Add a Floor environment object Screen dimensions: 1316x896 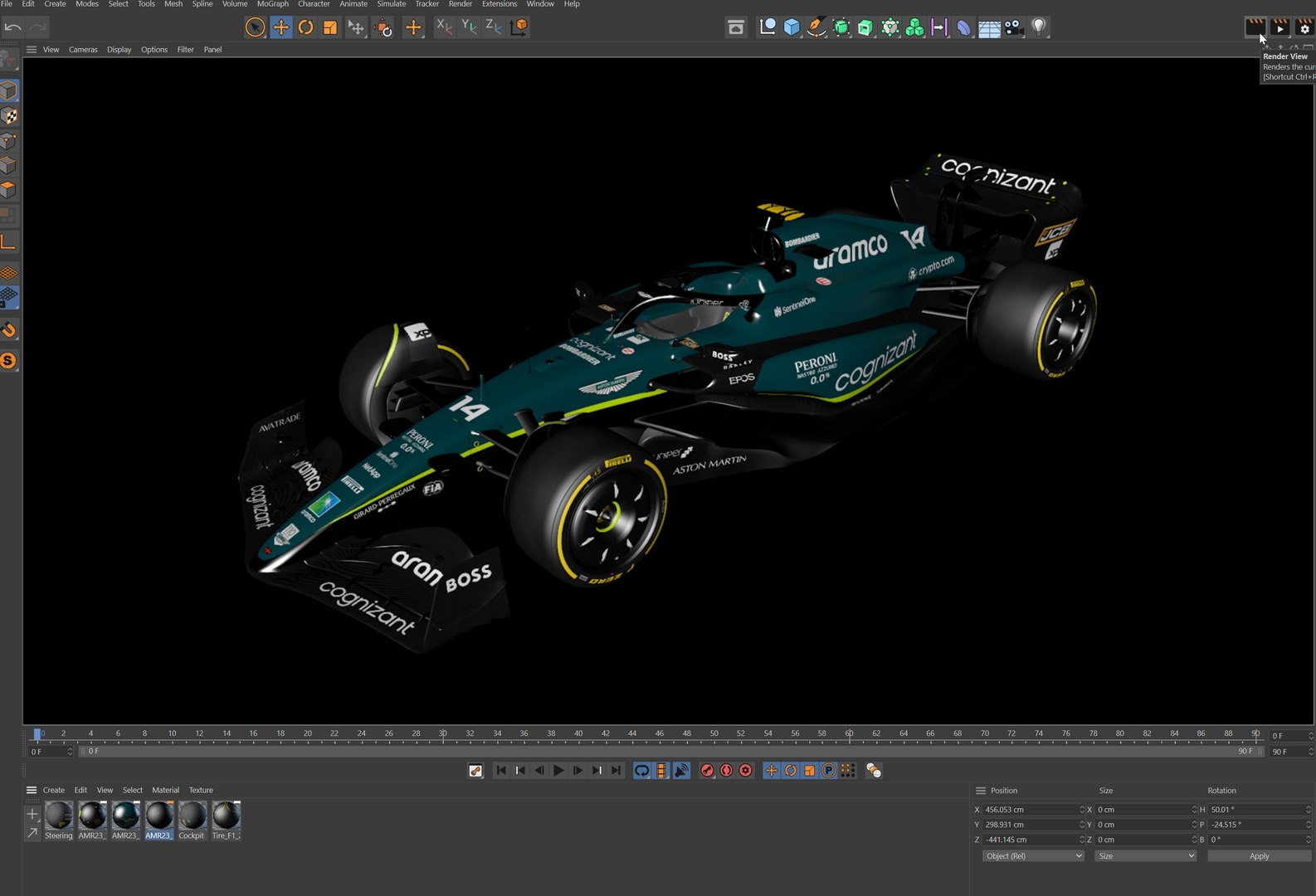tap(989, 28)
